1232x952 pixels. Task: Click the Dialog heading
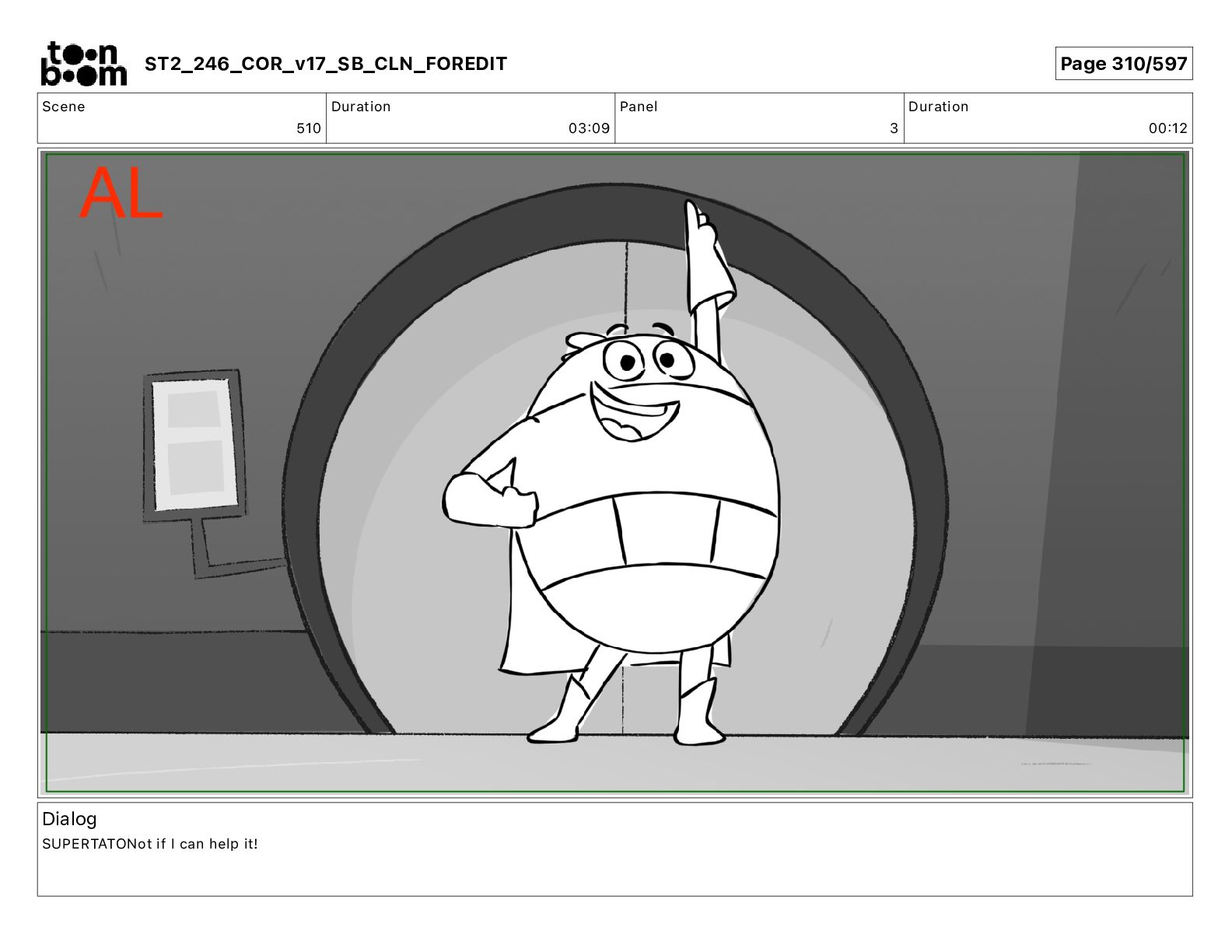pyautogui.click(x=69, y=819)
